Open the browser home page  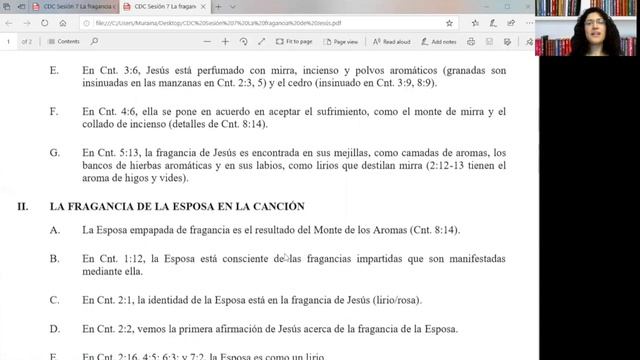click(x=63, y=23)
